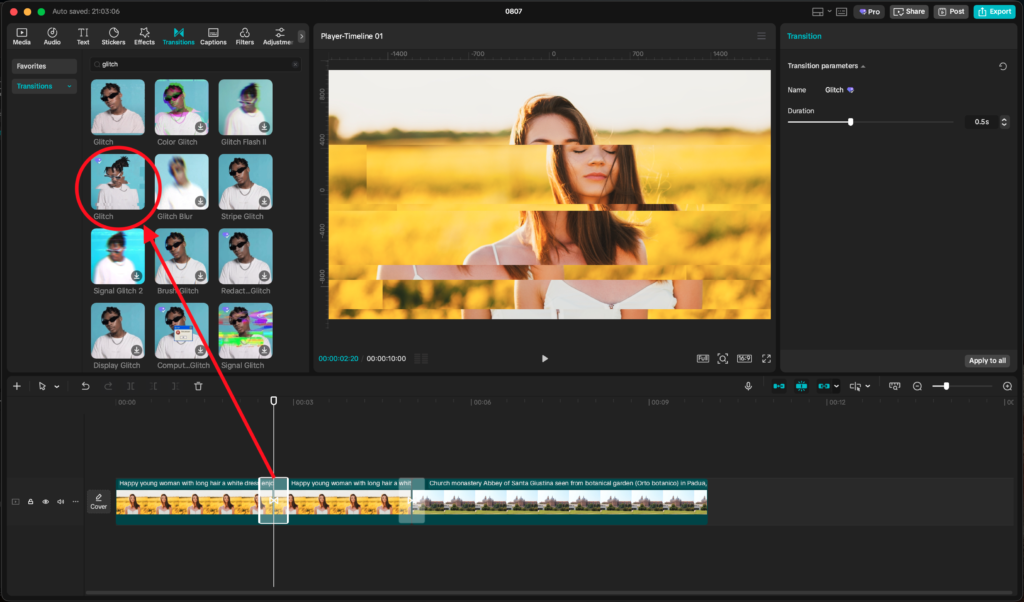Hide the main video track
This screenshot has width=1024, height=602.
click(46, 501)
